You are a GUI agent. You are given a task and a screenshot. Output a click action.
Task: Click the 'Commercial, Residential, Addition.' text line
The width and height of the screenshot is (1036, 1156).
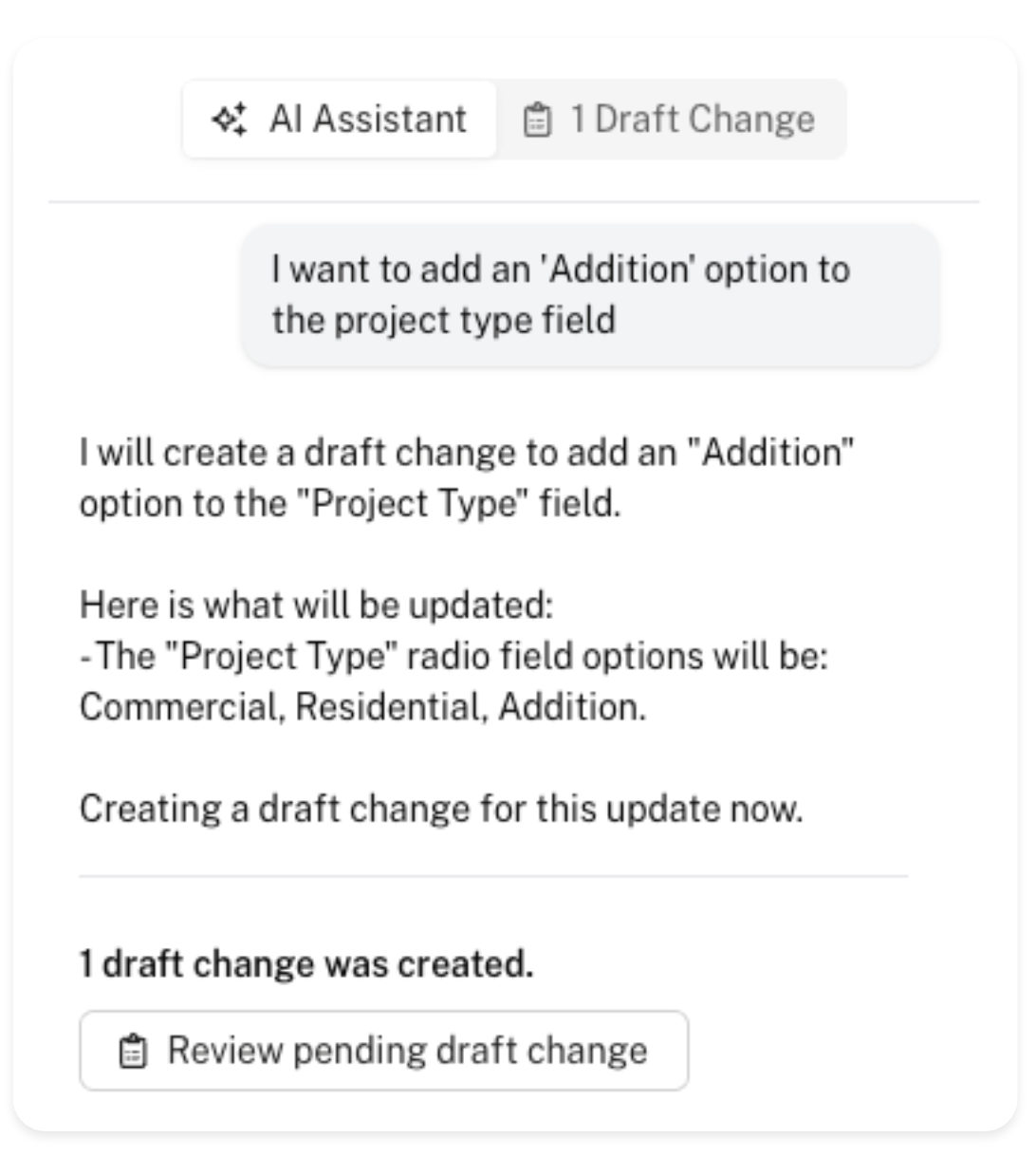pos(362,707)
